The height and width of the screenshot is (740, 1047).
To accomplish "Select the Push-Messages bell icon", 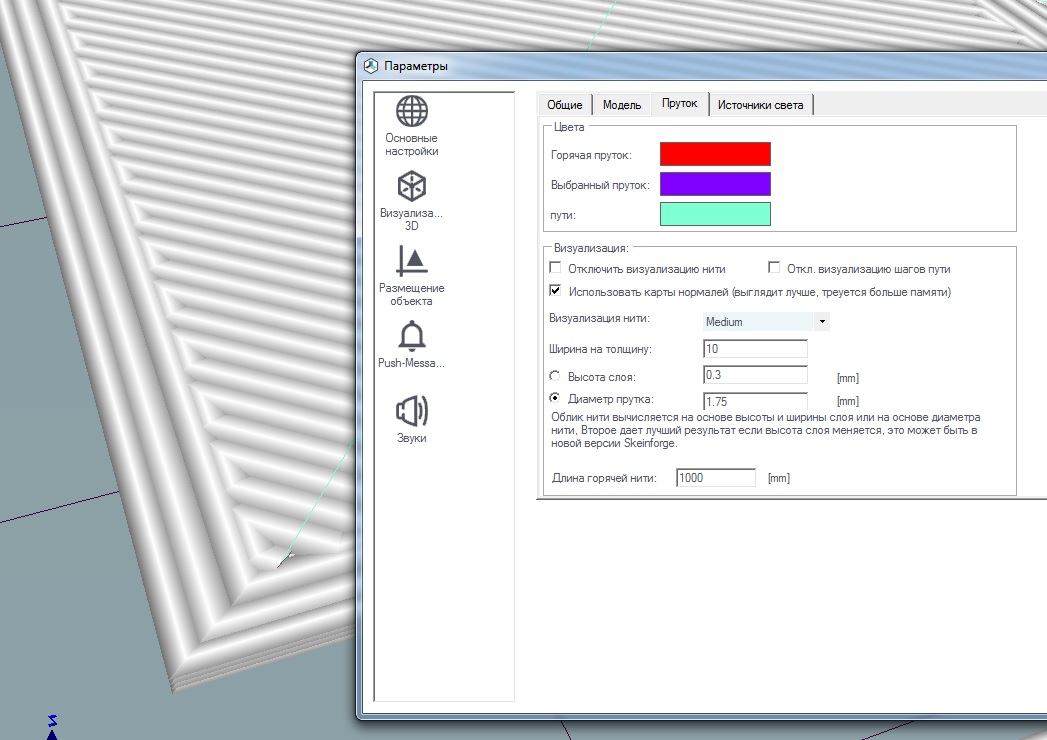I will [411, 336].
